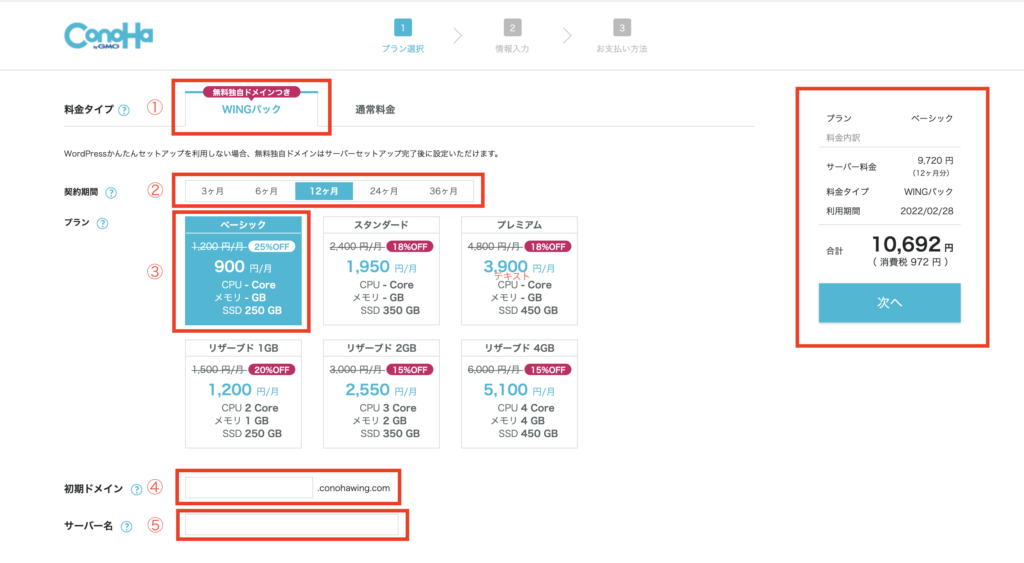Image resolution: width=1024 pixels, height=563 pixels.
Task: Click the 消費税 972 円 tax text
Action: [910, 262]
